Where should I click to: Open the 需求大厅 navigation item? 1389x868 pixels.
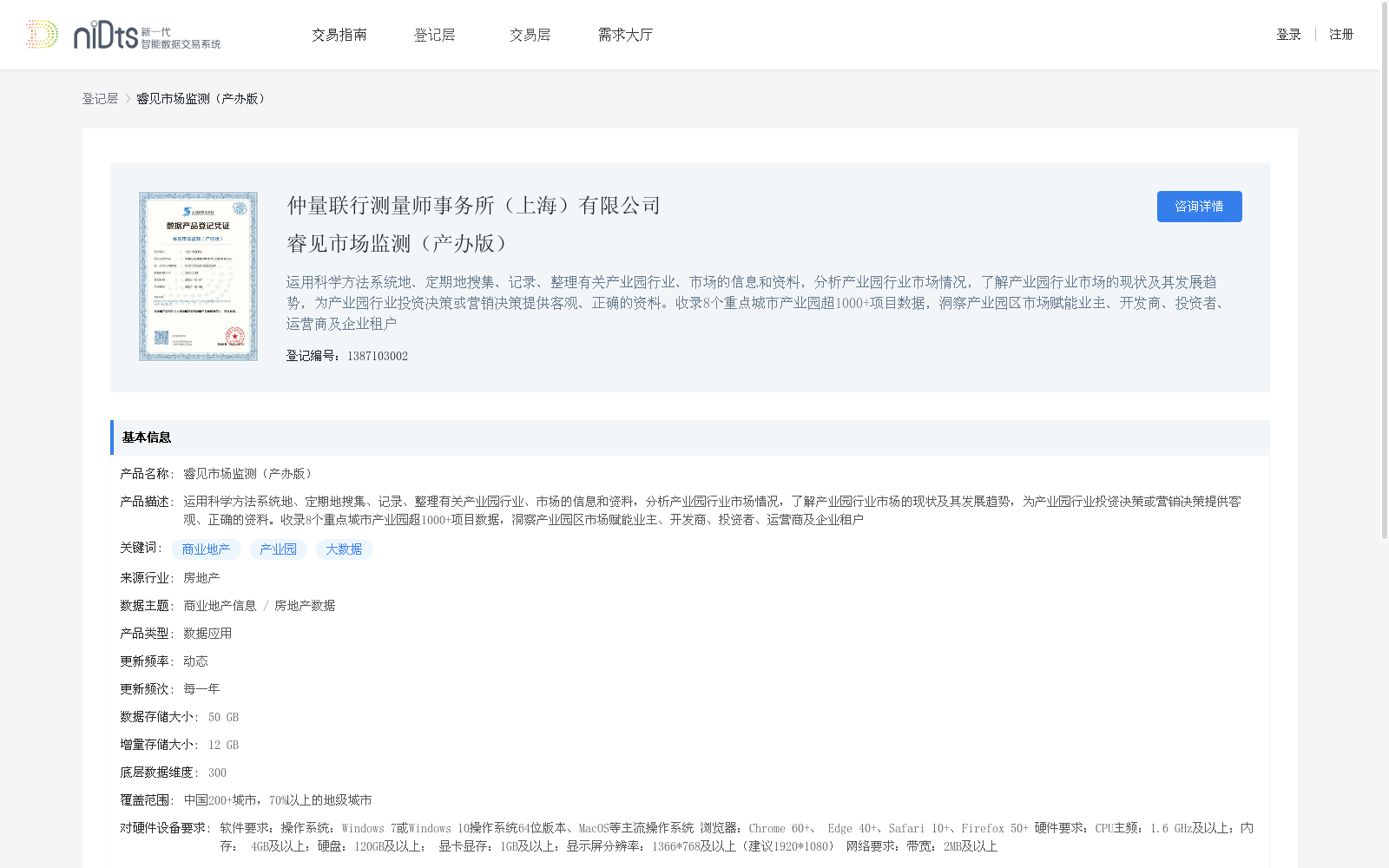[x=625, y=35]
